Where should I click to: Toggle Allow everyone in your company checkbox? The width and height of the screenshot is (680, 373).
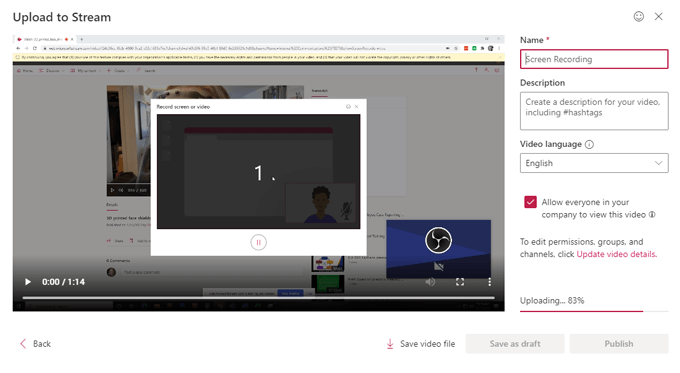point(530,202)
